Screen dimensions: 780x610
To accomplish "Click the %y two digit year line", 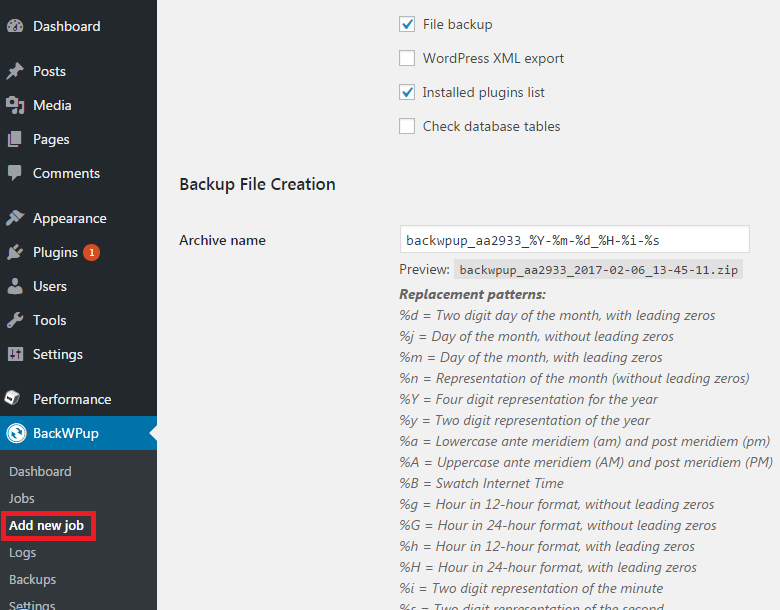I will click(x=524, y=420).
